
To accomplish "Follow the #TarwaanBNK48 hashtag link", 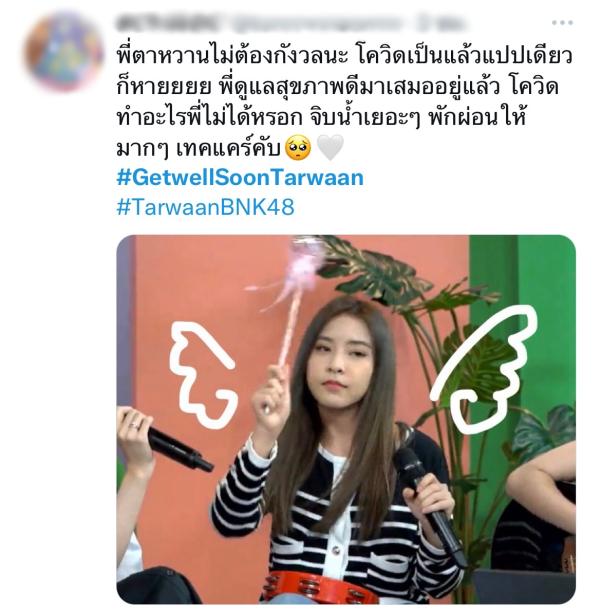I will (205, 207).
